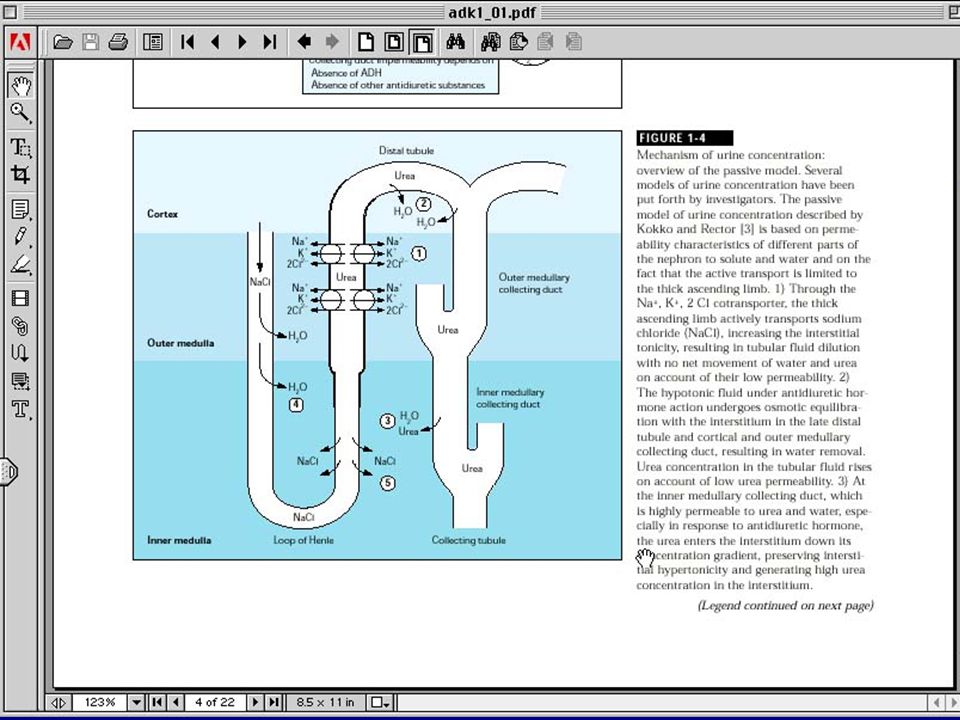Toggle the navigation pane toolbar button

point(152,42)
